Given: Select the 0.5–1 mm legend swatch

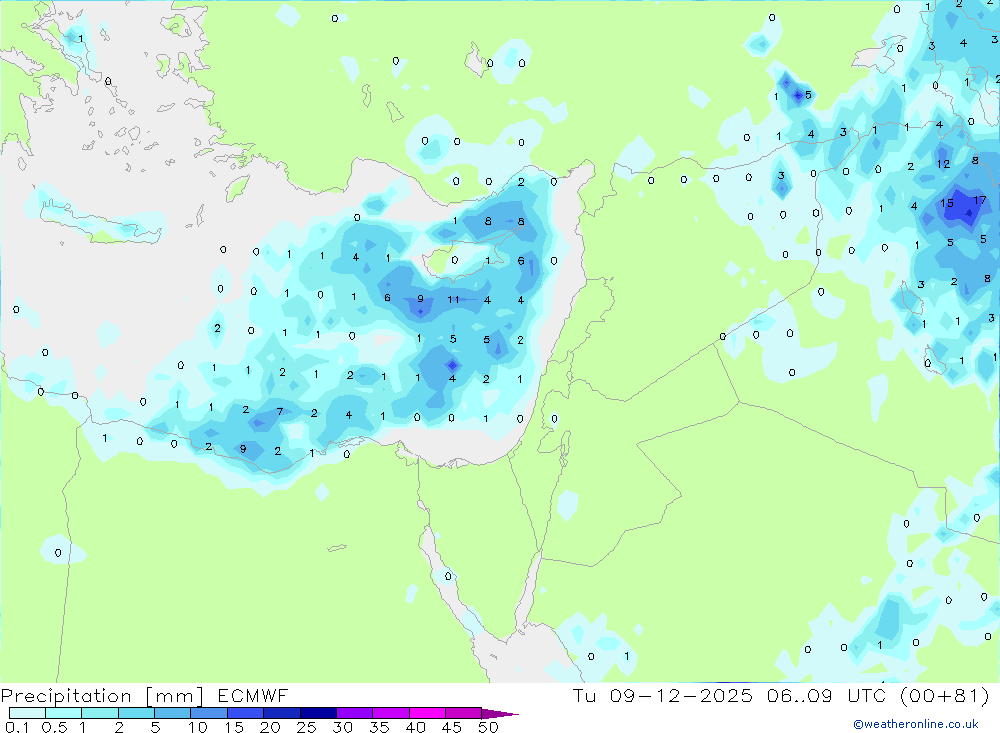Looking at the screenshot, I should click(64, 713).
